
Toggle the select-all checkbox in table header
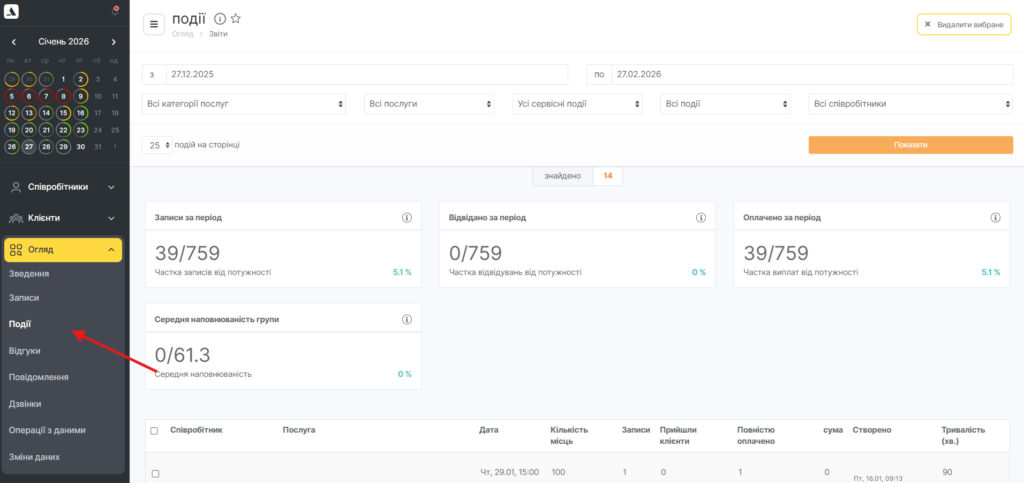tap(154, 431)
